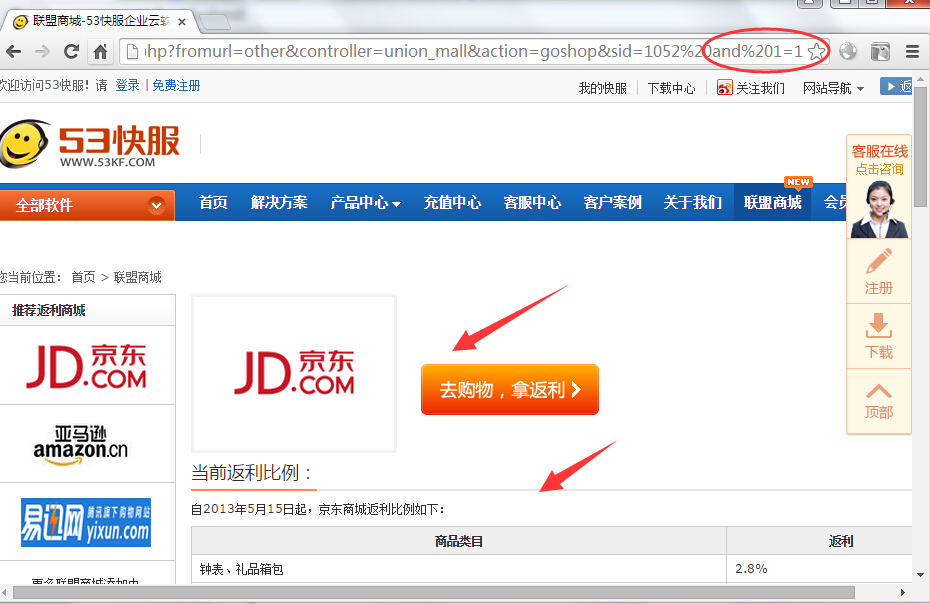
Task: Click the browser back arrow
Action: coord(14,52)
